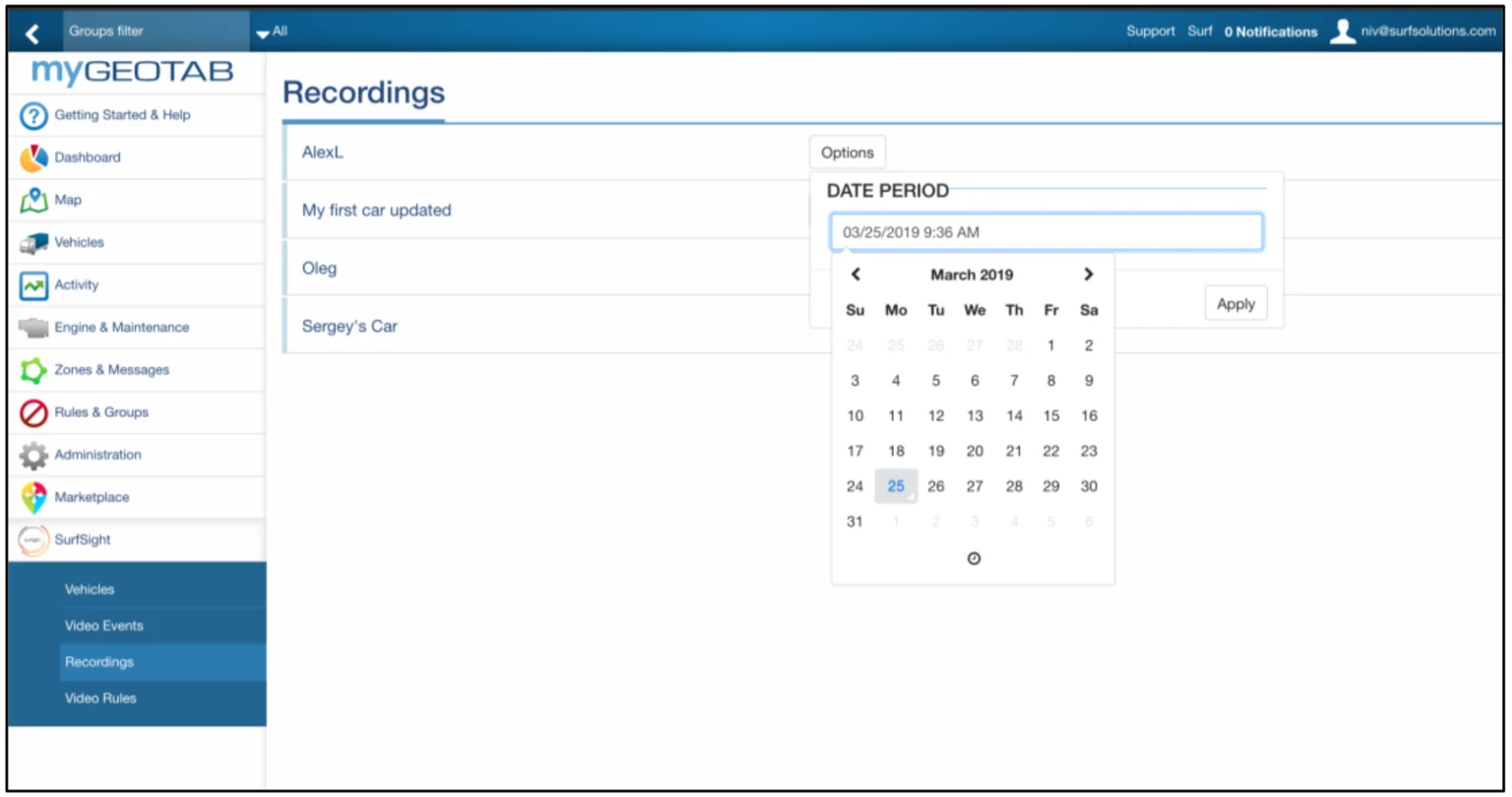
Task: Open 0 Notifications
Action: pyautogui.click(x=1271, y=31)
